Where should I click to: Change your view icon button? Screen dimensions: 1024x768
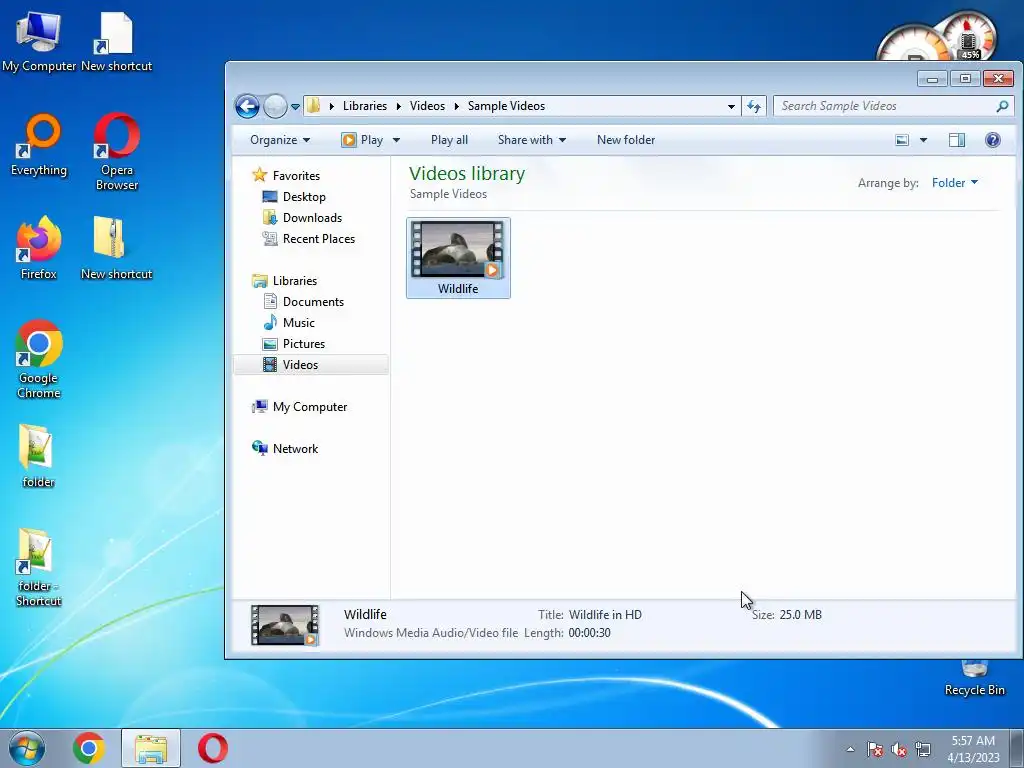tap(902, 140)
